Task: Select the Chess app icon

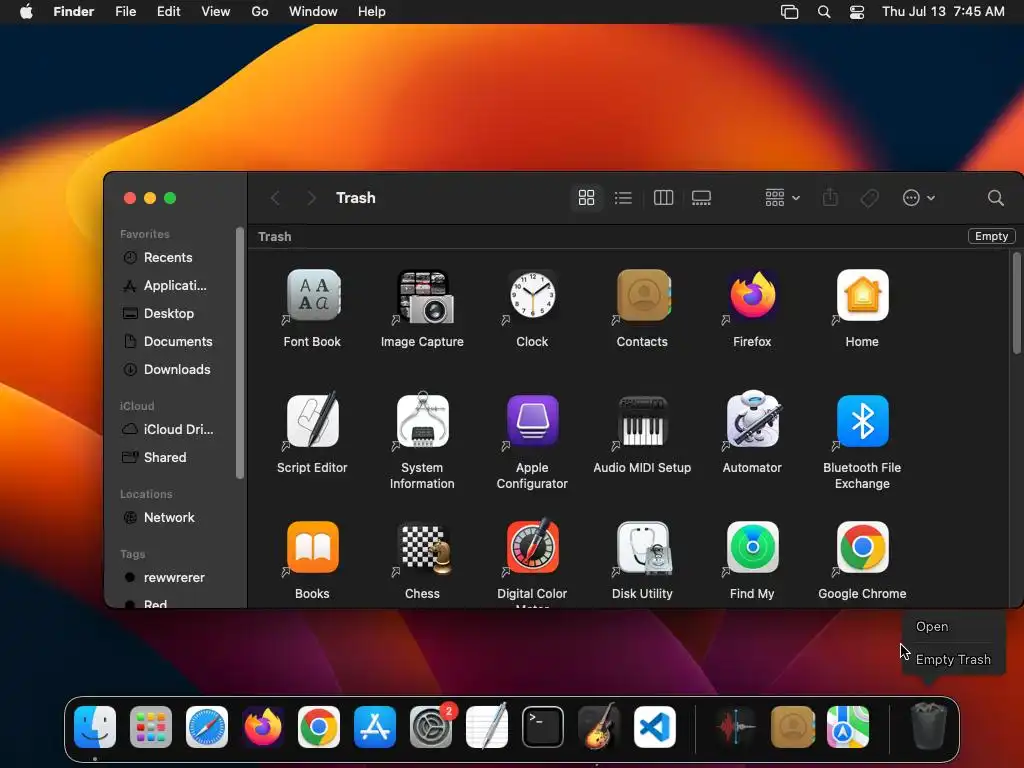Action: tap(423, 547)
